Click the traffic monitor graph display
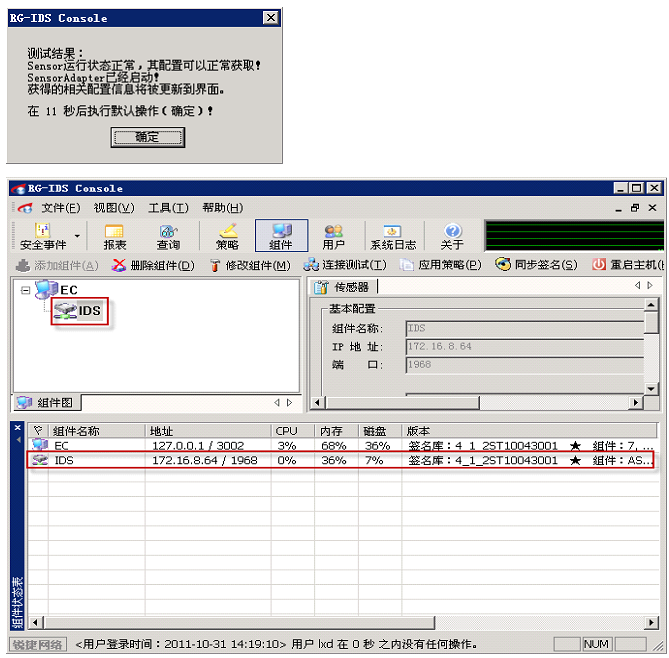669x658 pixels. click(x=574, y=236)
